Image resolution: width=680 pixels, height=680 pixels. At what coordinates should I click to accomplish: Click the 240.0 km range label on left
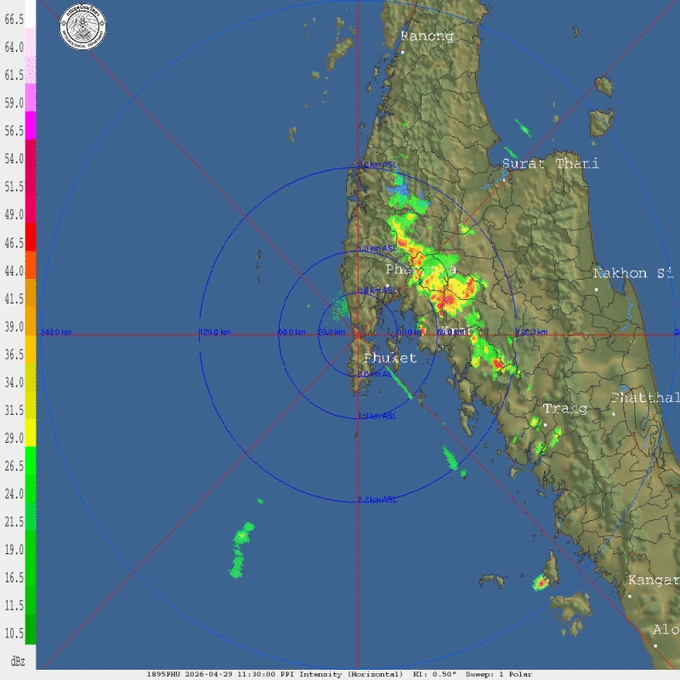pyautogui.click(x=55, y=332)
